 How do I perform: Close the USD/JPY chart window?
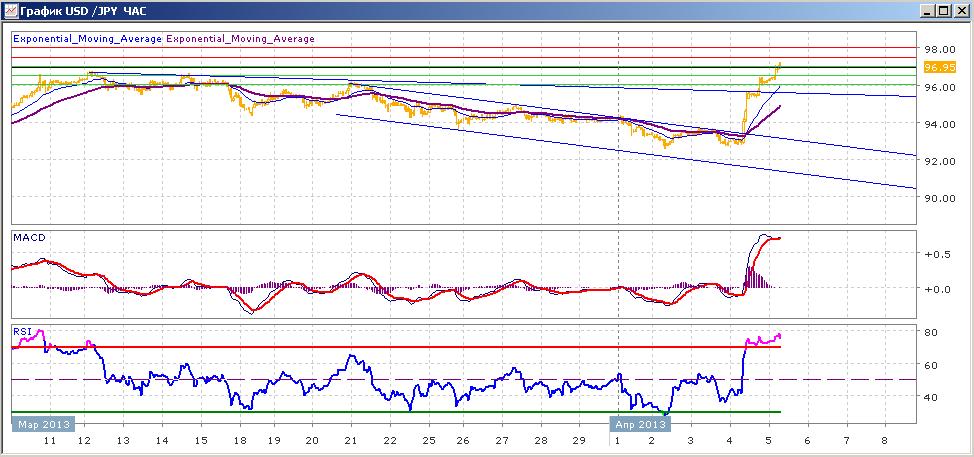(961, 11)
